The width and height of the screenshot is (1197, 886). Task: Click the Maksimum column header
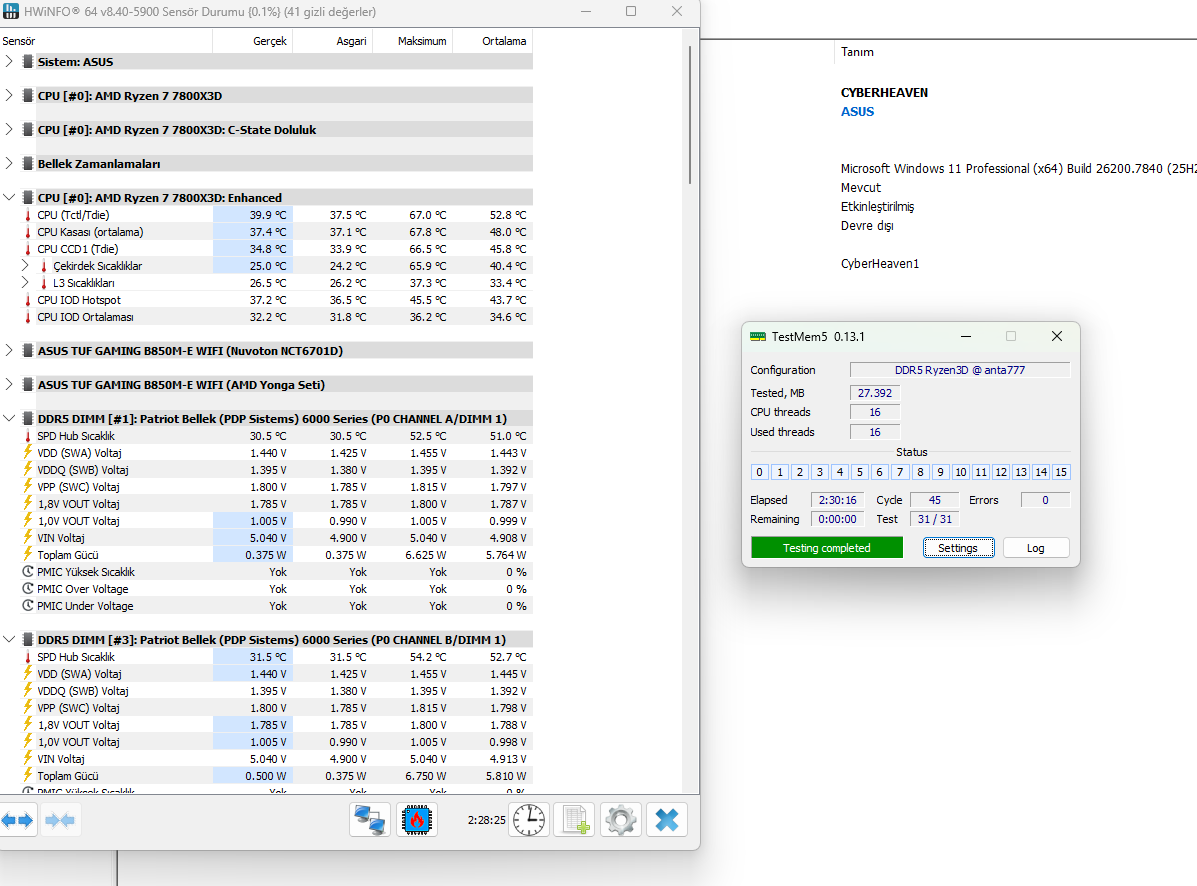412,41
